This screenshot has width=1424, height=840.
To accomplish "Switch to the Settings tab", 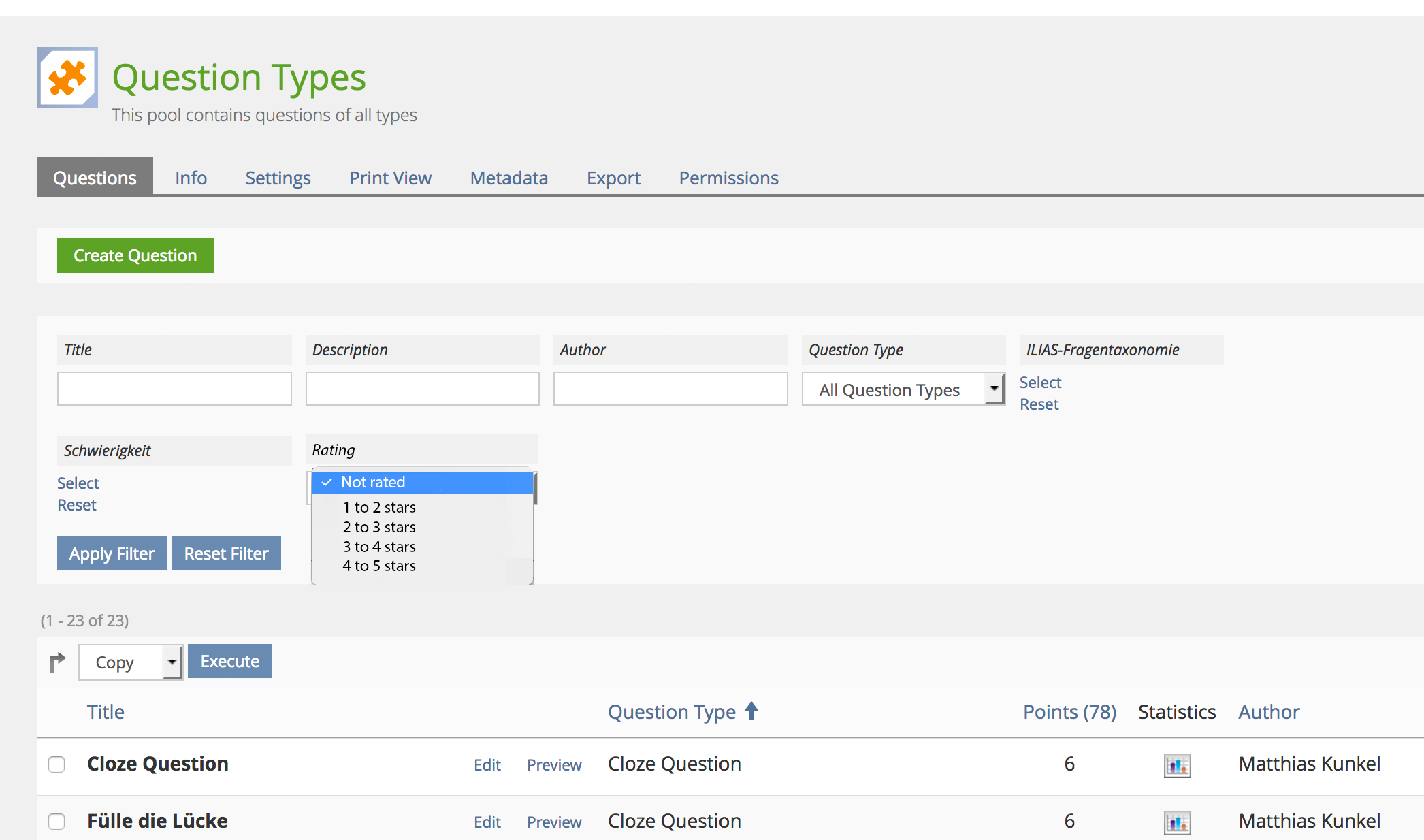I will 278,178.
